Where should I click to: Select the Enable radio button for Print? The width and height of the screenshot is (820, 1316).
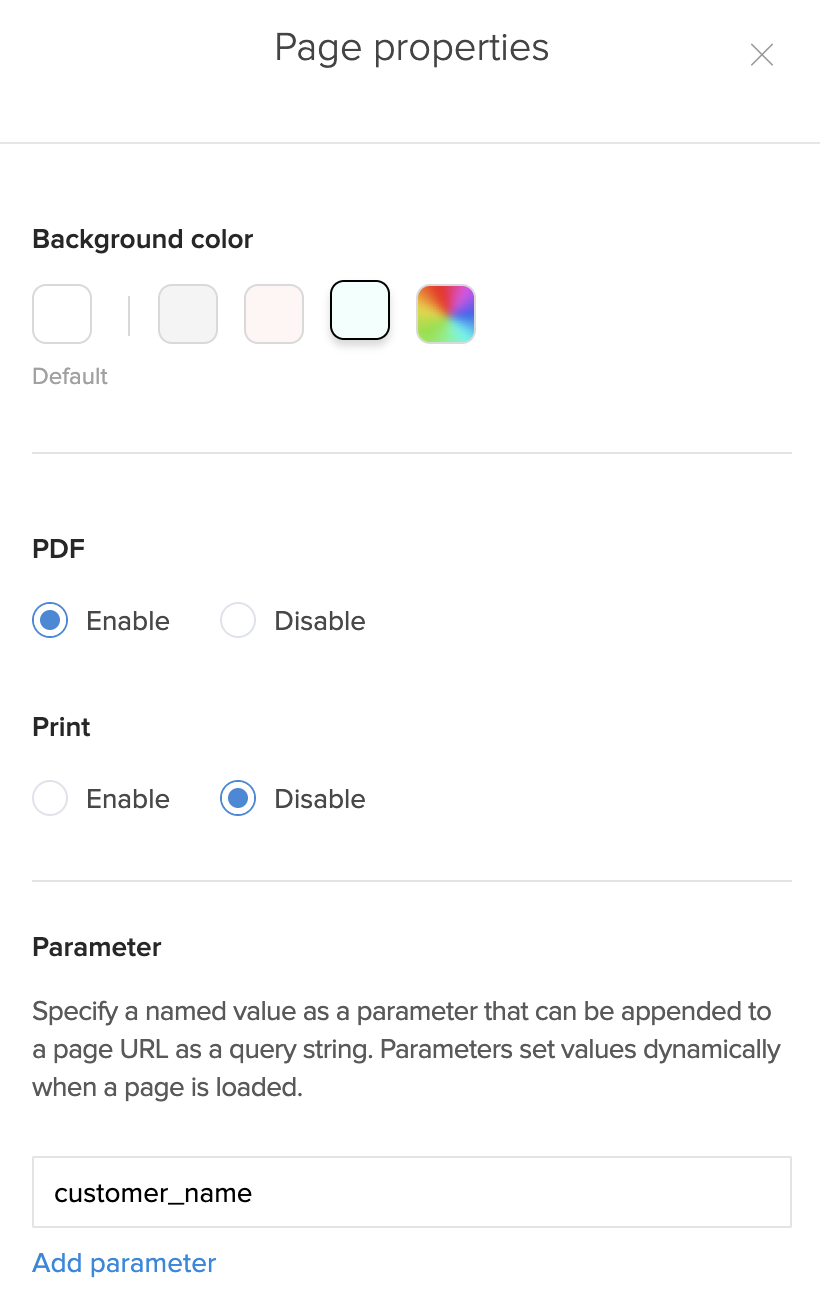(x=50, y=799)
